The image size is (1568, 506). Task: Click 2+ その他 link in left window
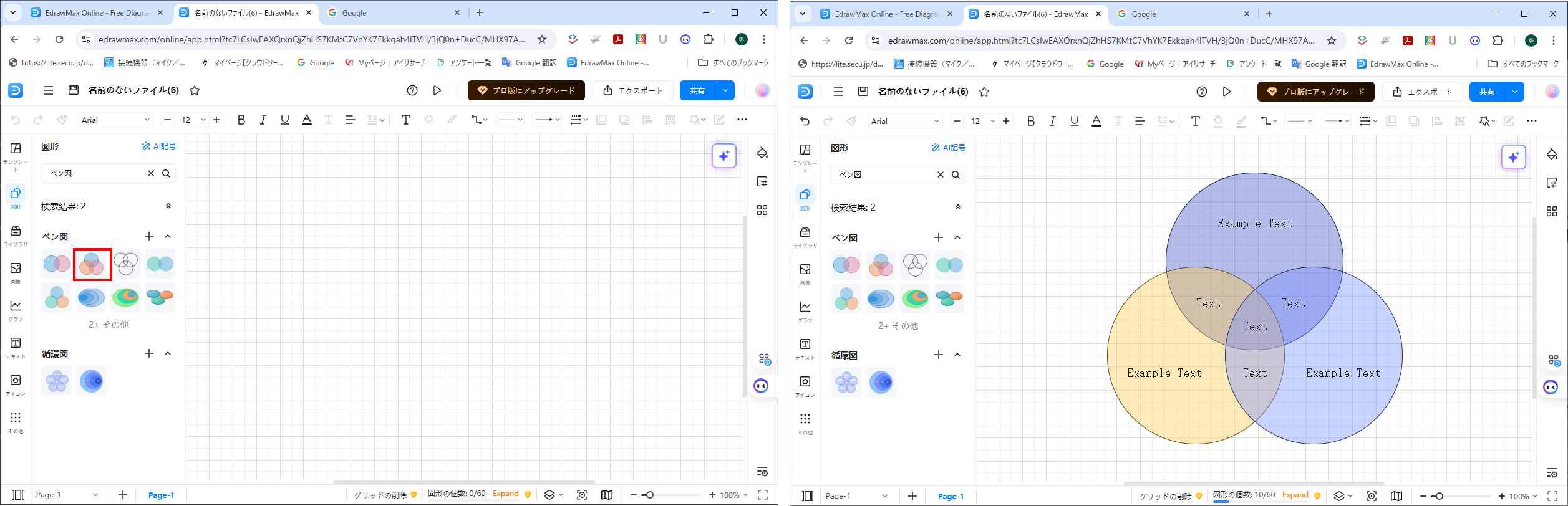click(x=109, y=325)
